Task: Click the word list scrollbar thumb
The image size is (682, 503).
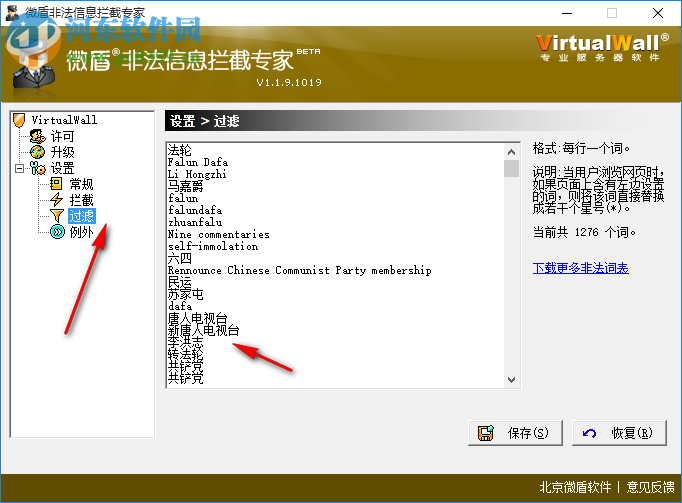Action: (512, 168)
